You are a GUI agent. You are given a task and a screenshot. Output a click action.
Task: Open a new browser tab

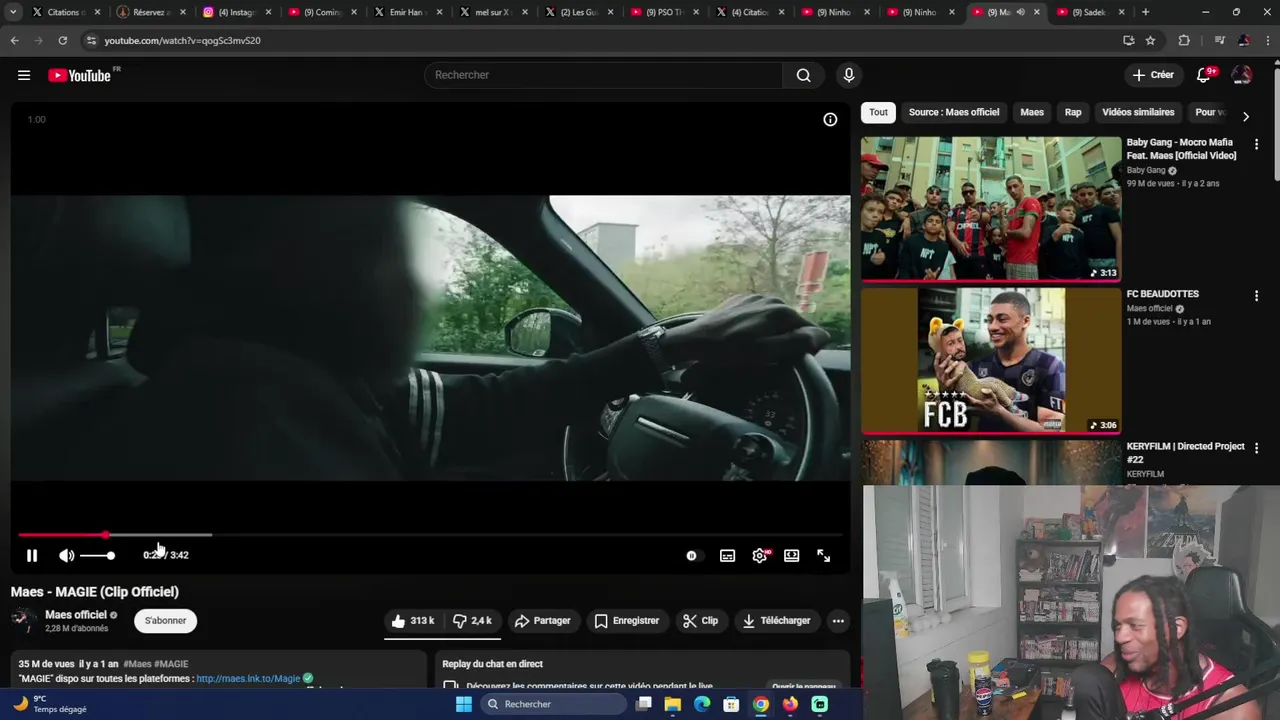pos(1145,12)
